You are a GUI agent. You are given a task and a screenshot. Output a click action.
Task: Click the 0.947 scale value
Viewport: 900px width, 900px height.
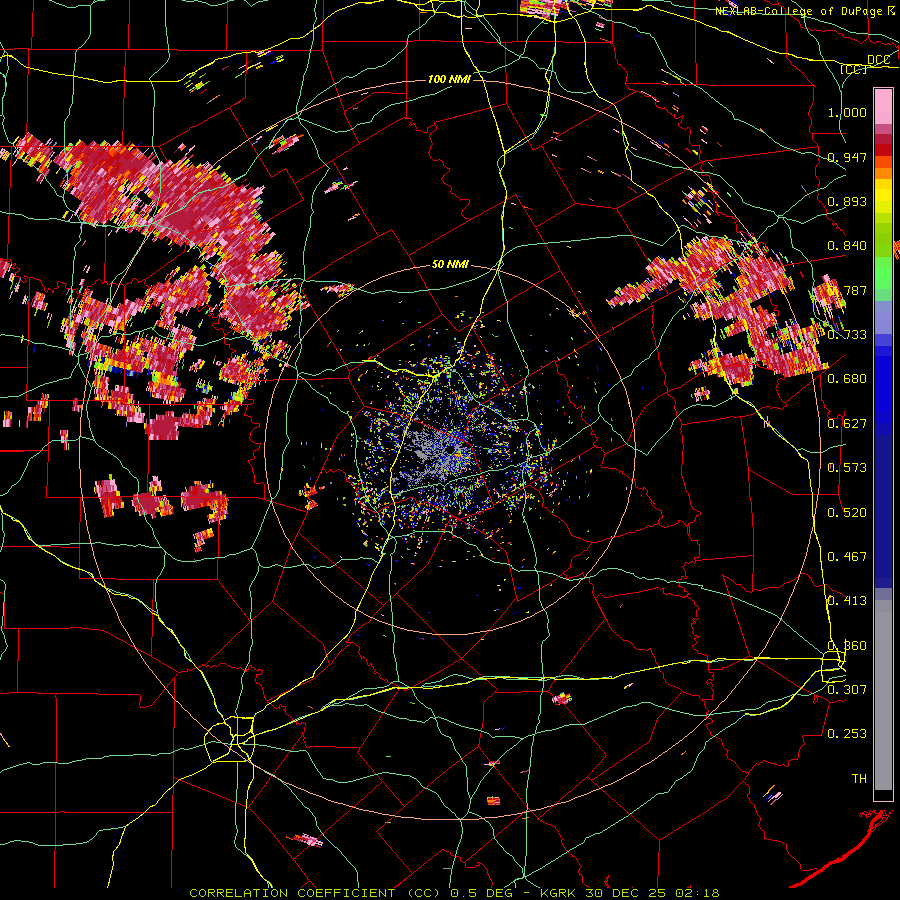tap(847, 157)
